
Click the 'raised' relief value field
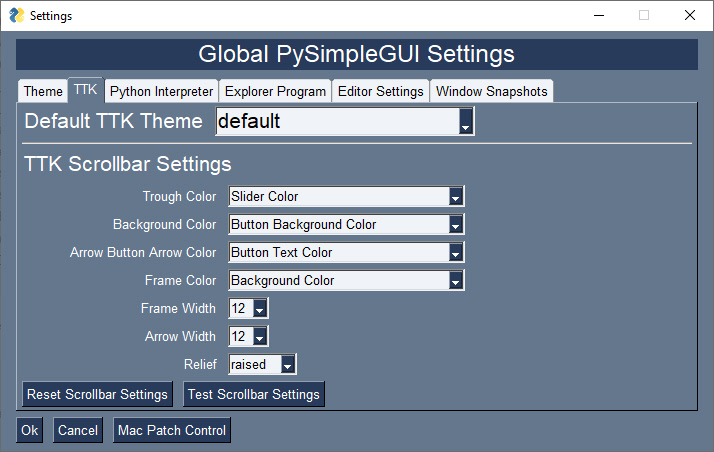[x=255, y=364]
